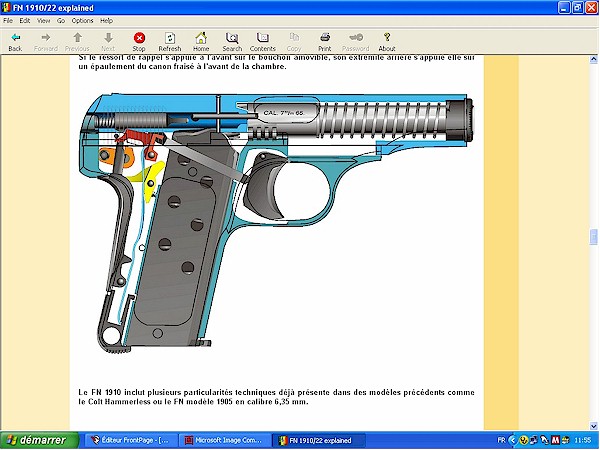Open the File menu
Viewport: 600px width, 450px height.
(8, 21)
